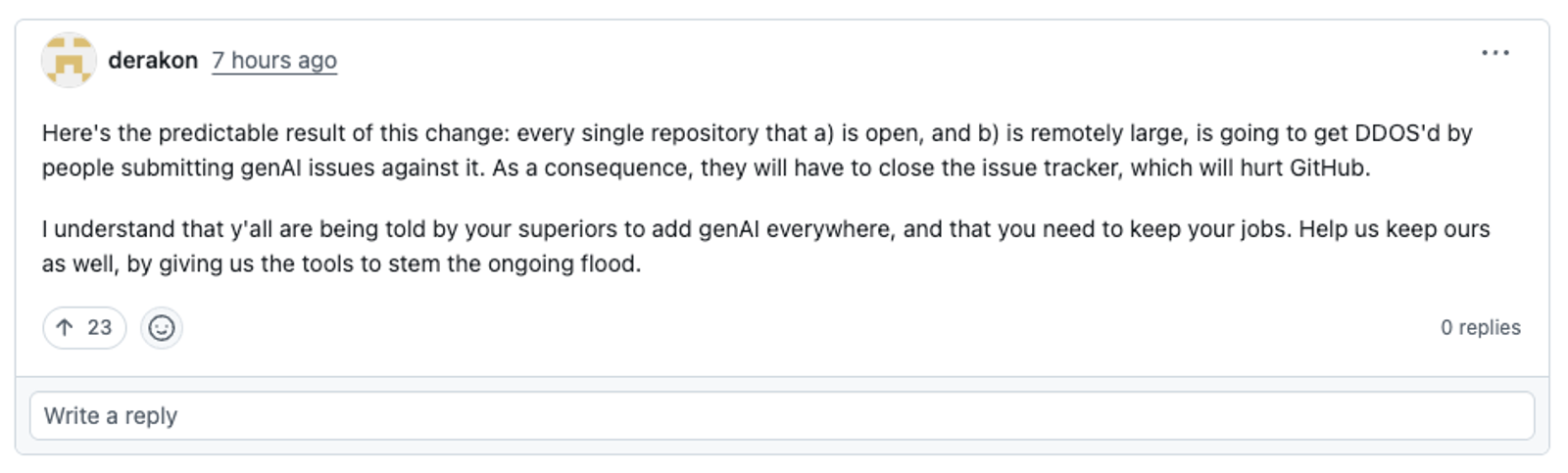Screen dimensions: 1568x473
Task: Click the sentence starting 'As a consequence'
Action: pyautogui.click(x=931, y=167)
